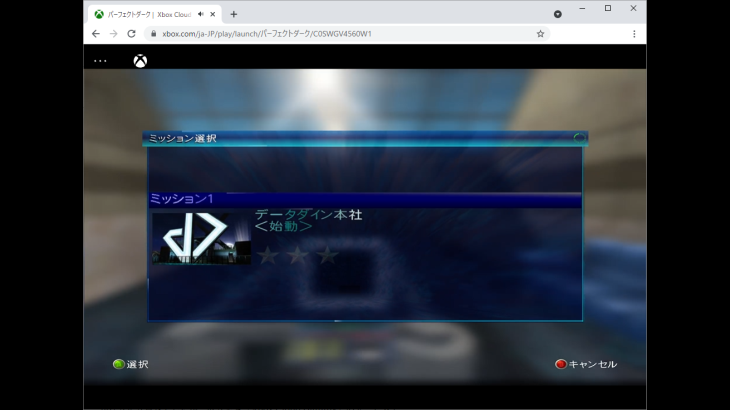Click the first mission rating star
This screenshot has width=730, height=410.
(x=268, y=256)
